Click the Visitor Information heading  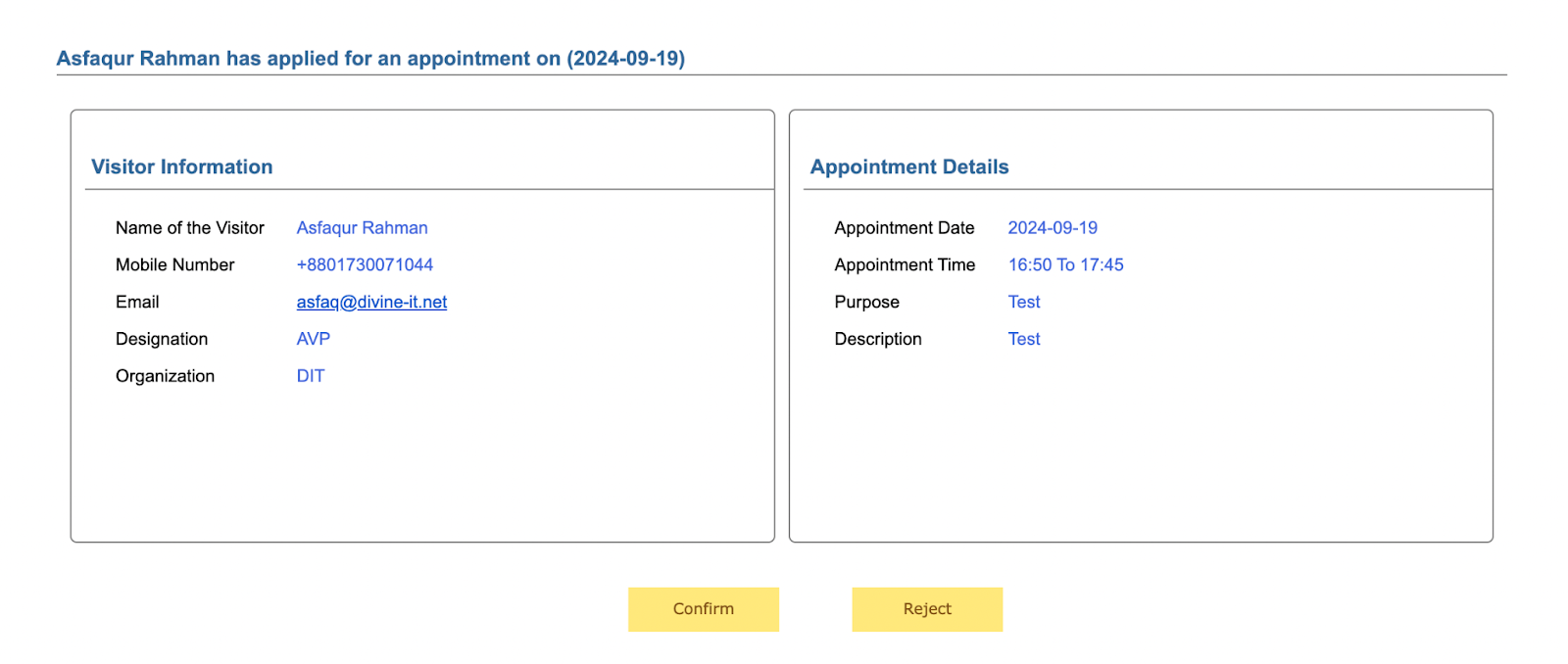click(182, 167)
